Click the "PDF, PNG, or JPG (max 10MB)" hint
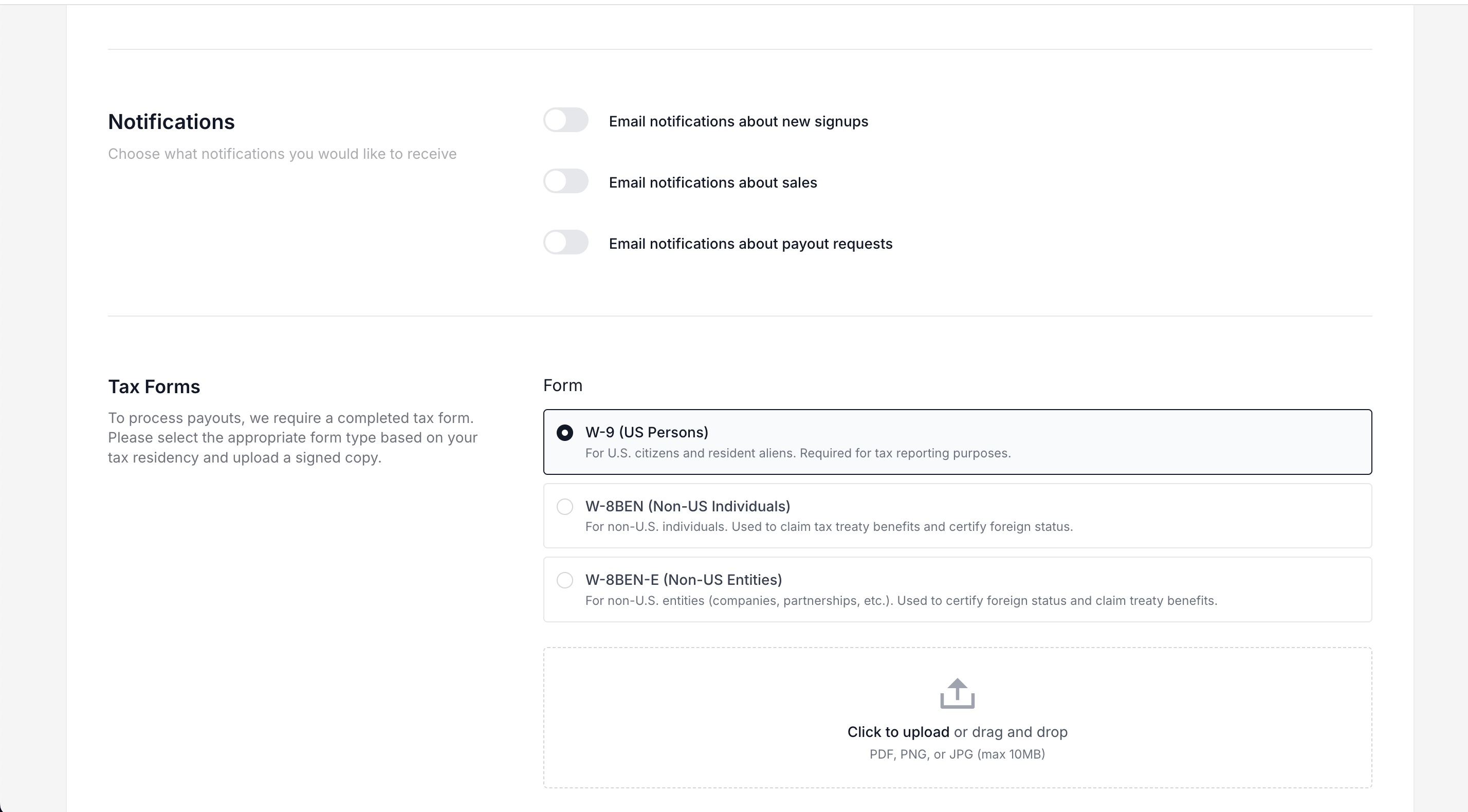 [x=958, y=754]
